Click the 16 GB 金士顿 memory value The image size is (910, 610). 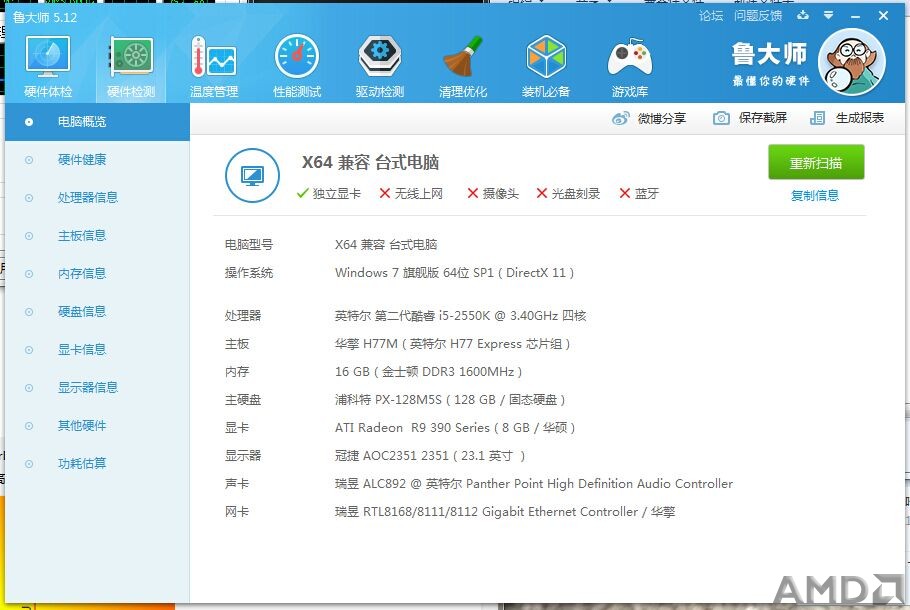tap(428, 371)
